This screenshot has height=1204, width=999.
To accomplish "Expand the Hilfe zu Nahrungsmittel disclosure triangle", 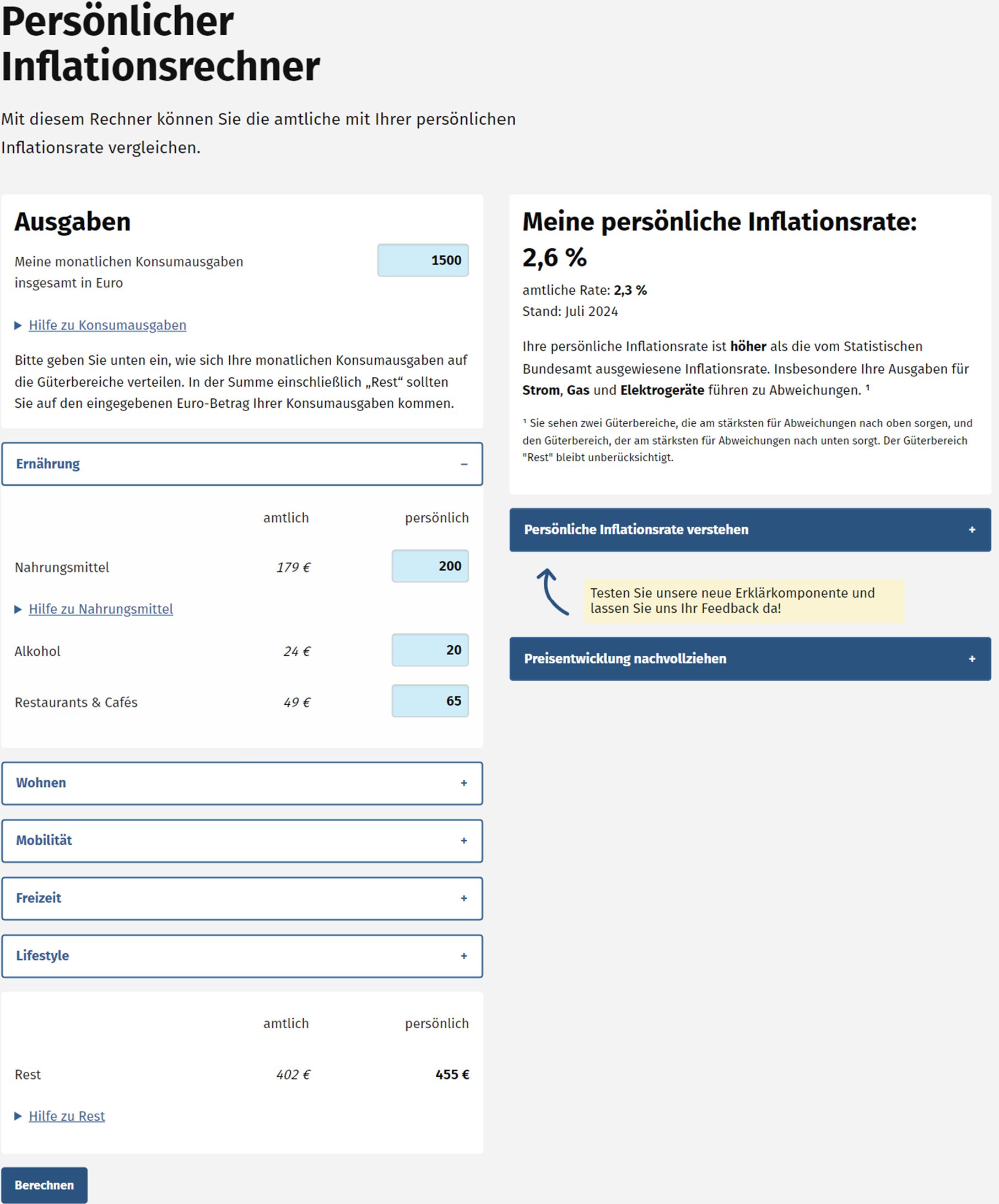I will pos(18,609).
